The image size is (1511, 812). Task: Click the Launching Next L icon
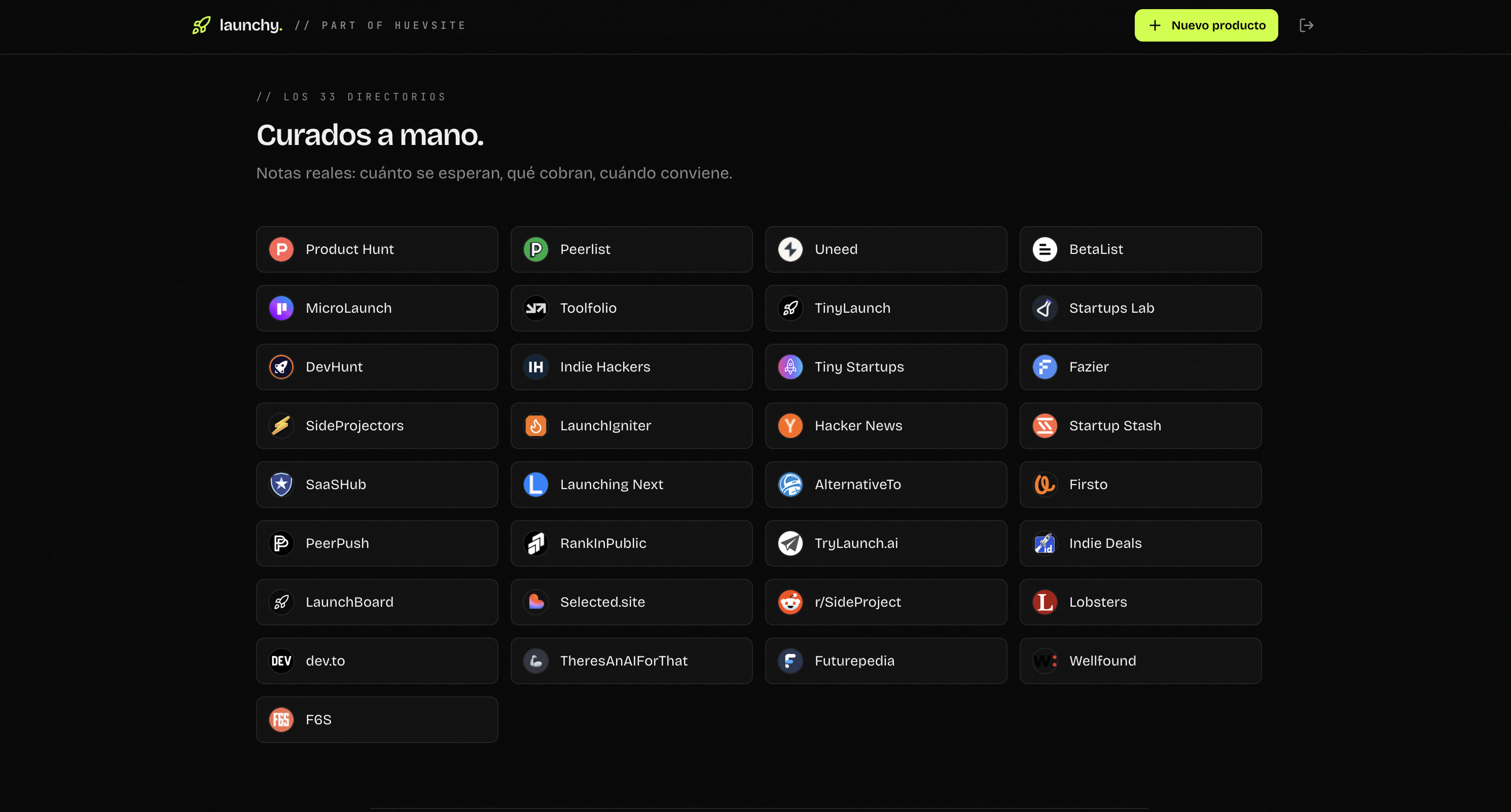coord(536,484)
